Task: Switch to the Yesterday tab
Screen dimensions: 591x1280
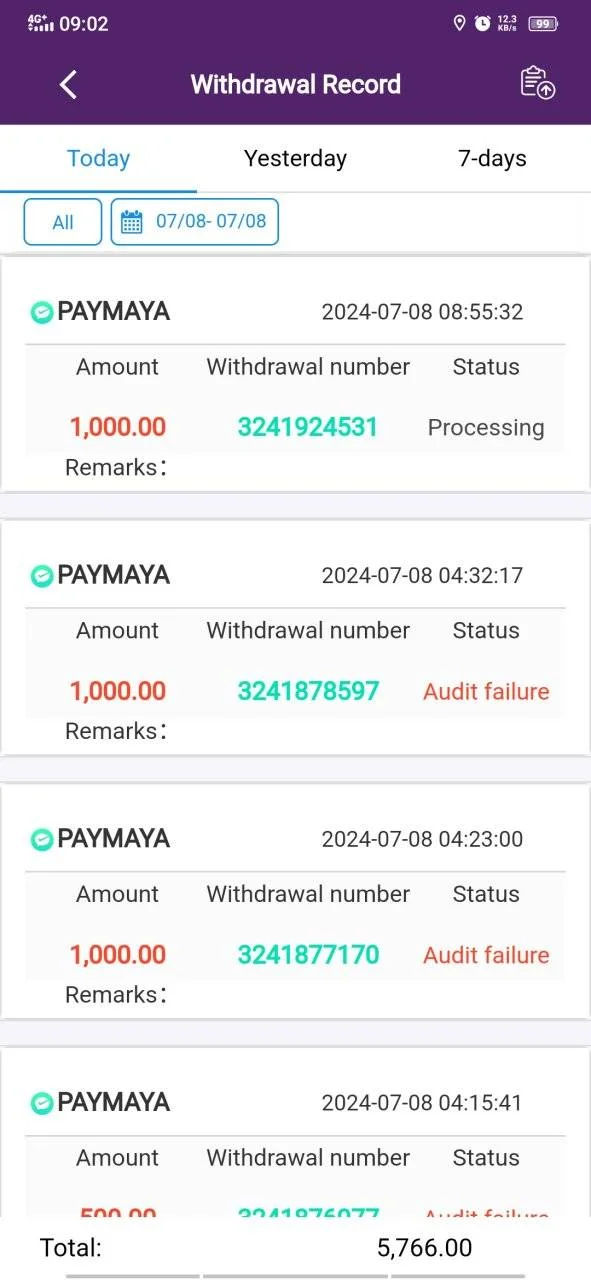Action: (x=295, y=158)
